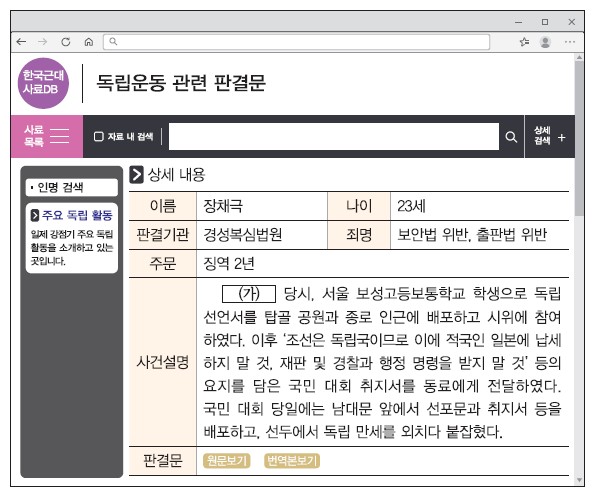
Task: Select the name cell 장채극
Action: (x=261, y=206)
